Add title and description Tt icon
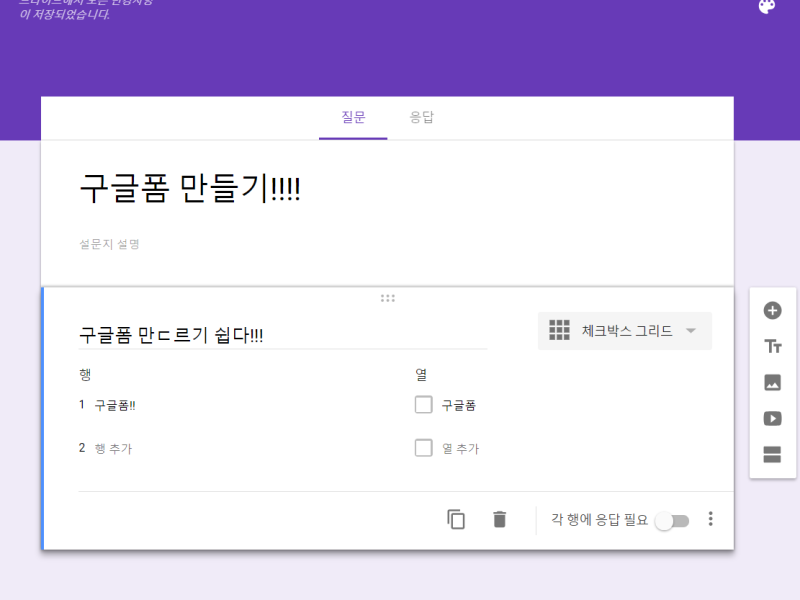This screenshot has height=600, width=800. pyautogui.click(x=772, y=346)
